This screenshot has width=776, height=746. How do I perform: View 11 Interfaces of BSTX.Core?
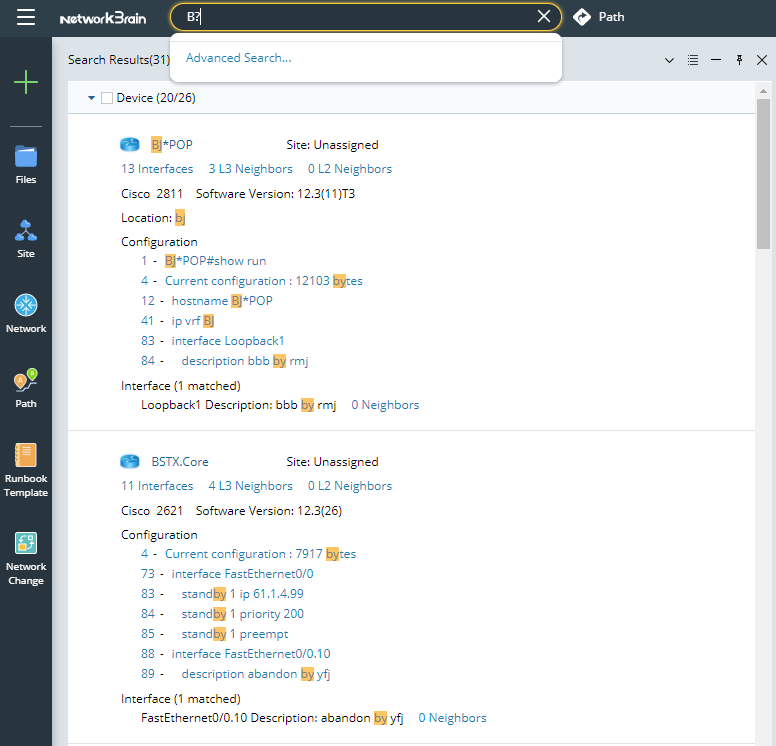pyautogui.click(x=157, y=486)
